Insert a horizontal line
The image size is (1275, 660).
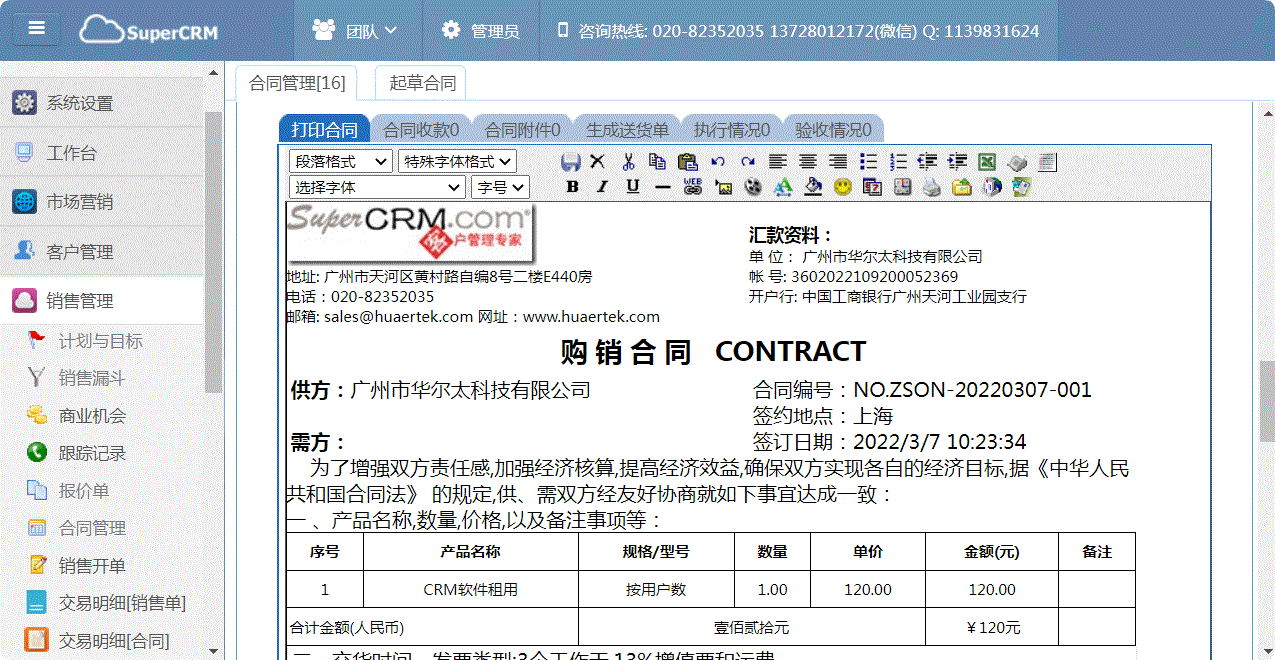pos(662,186)
